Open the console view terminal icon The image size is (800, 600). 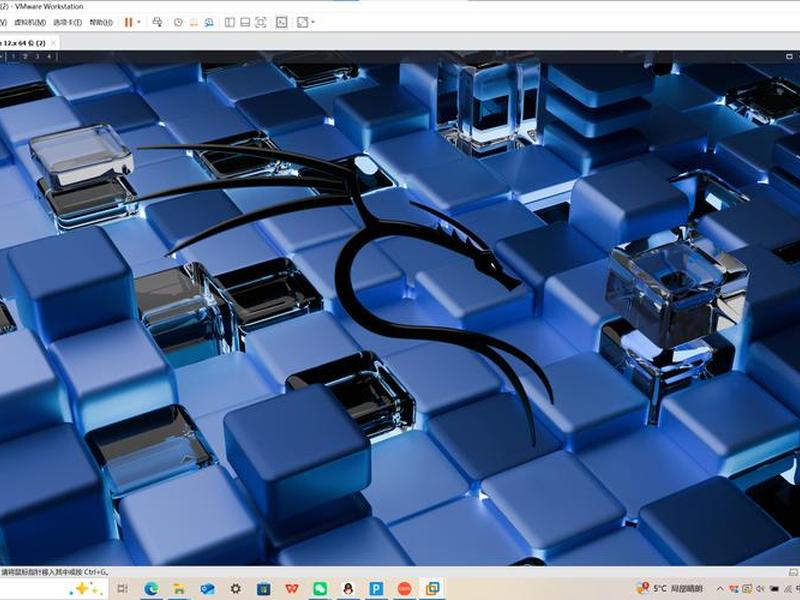[x=282, y=22]
